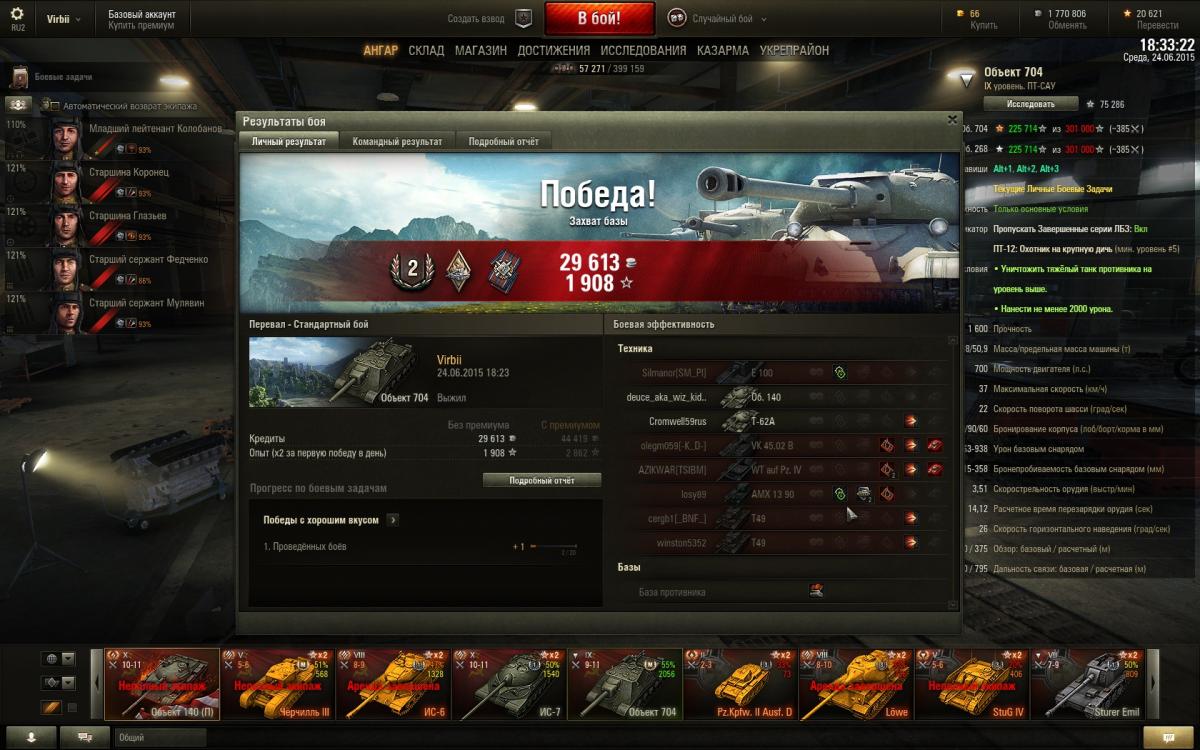
Task: Click the Подробный отчёт button under the credits table
Action: [541, 480]
